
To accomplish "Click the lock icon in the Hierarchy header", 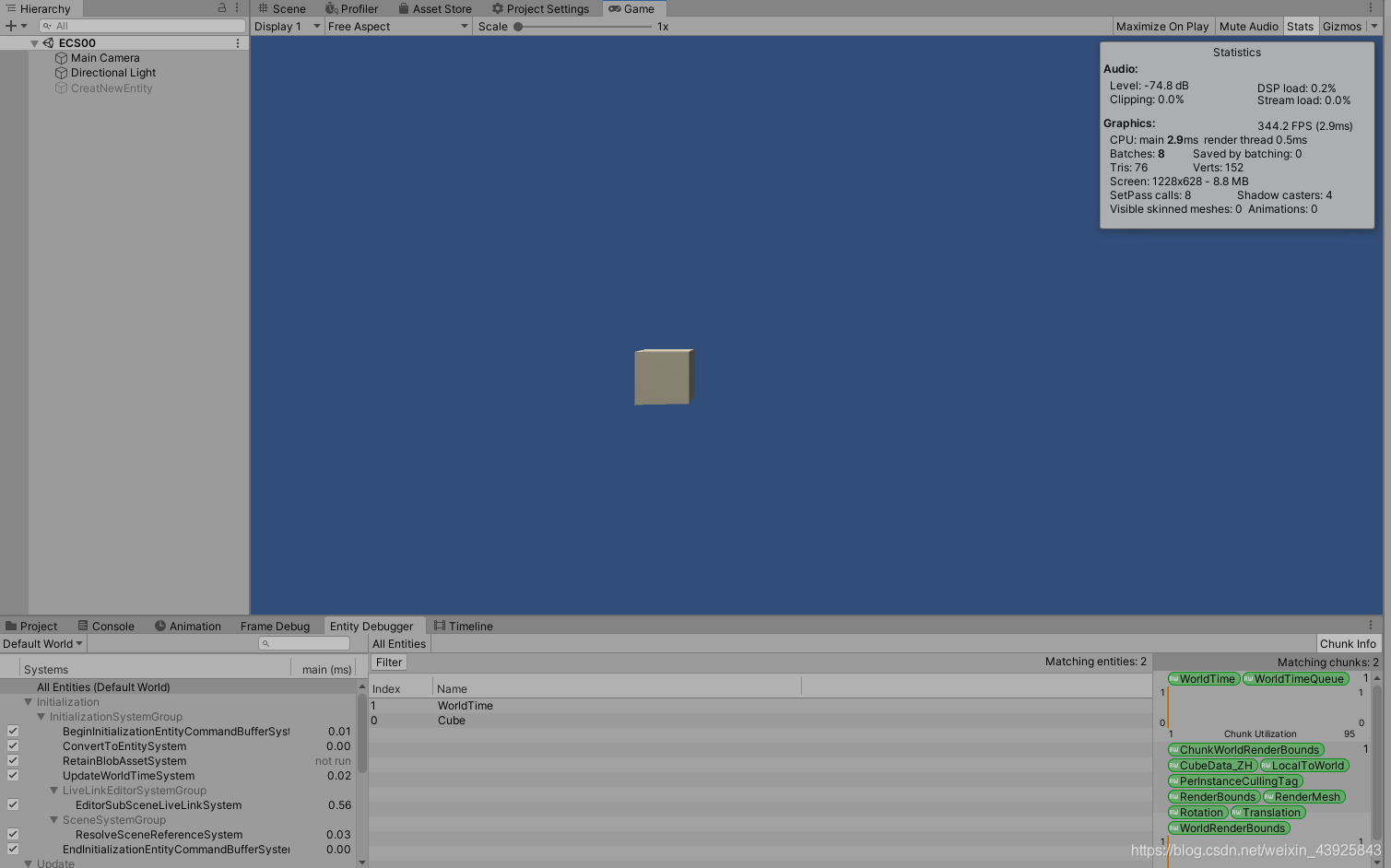I will point(224,7).
